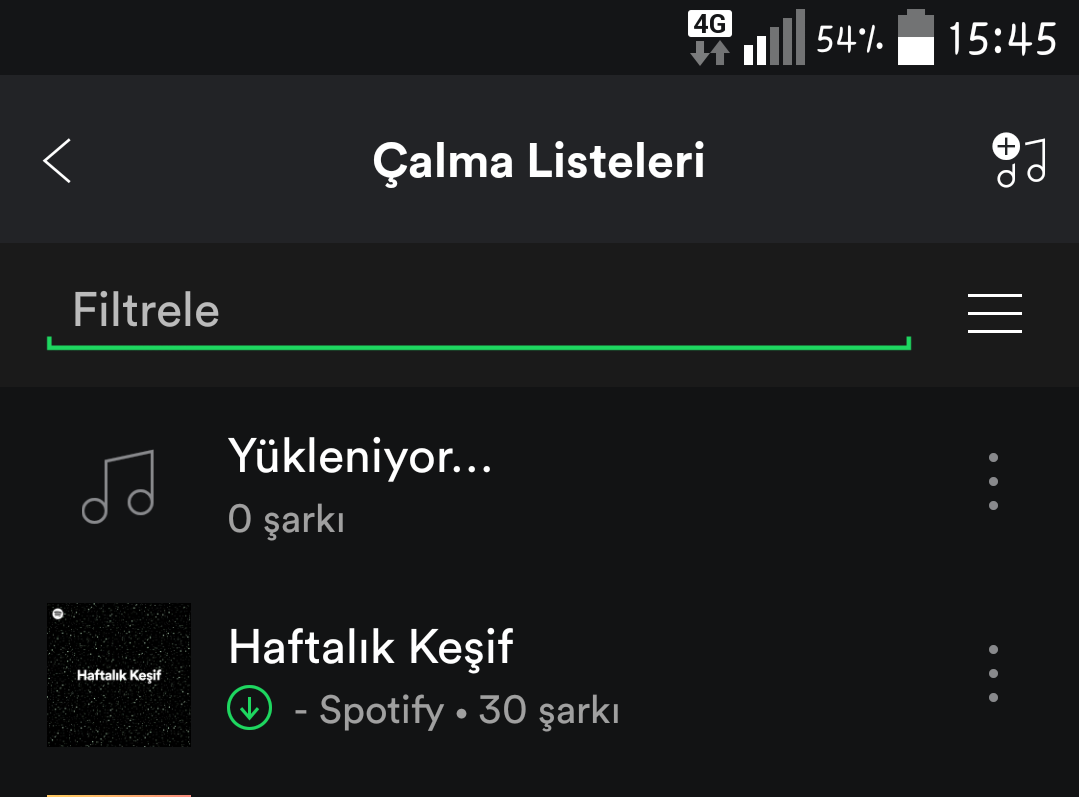
Task: Focus the Filtrele input field
Action: 479,312
